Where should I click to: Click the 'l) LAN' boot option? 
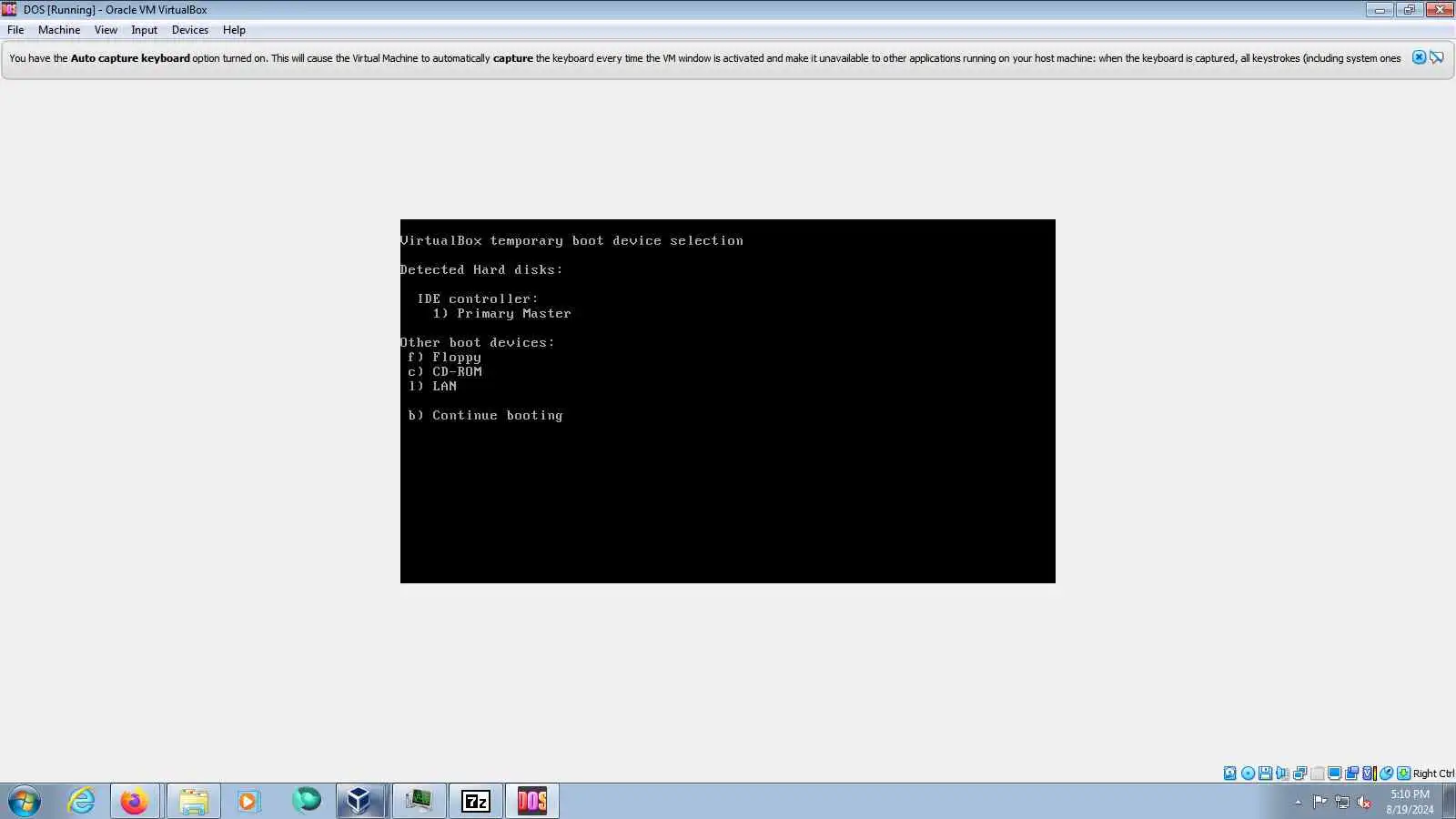[x=432, y=386]
